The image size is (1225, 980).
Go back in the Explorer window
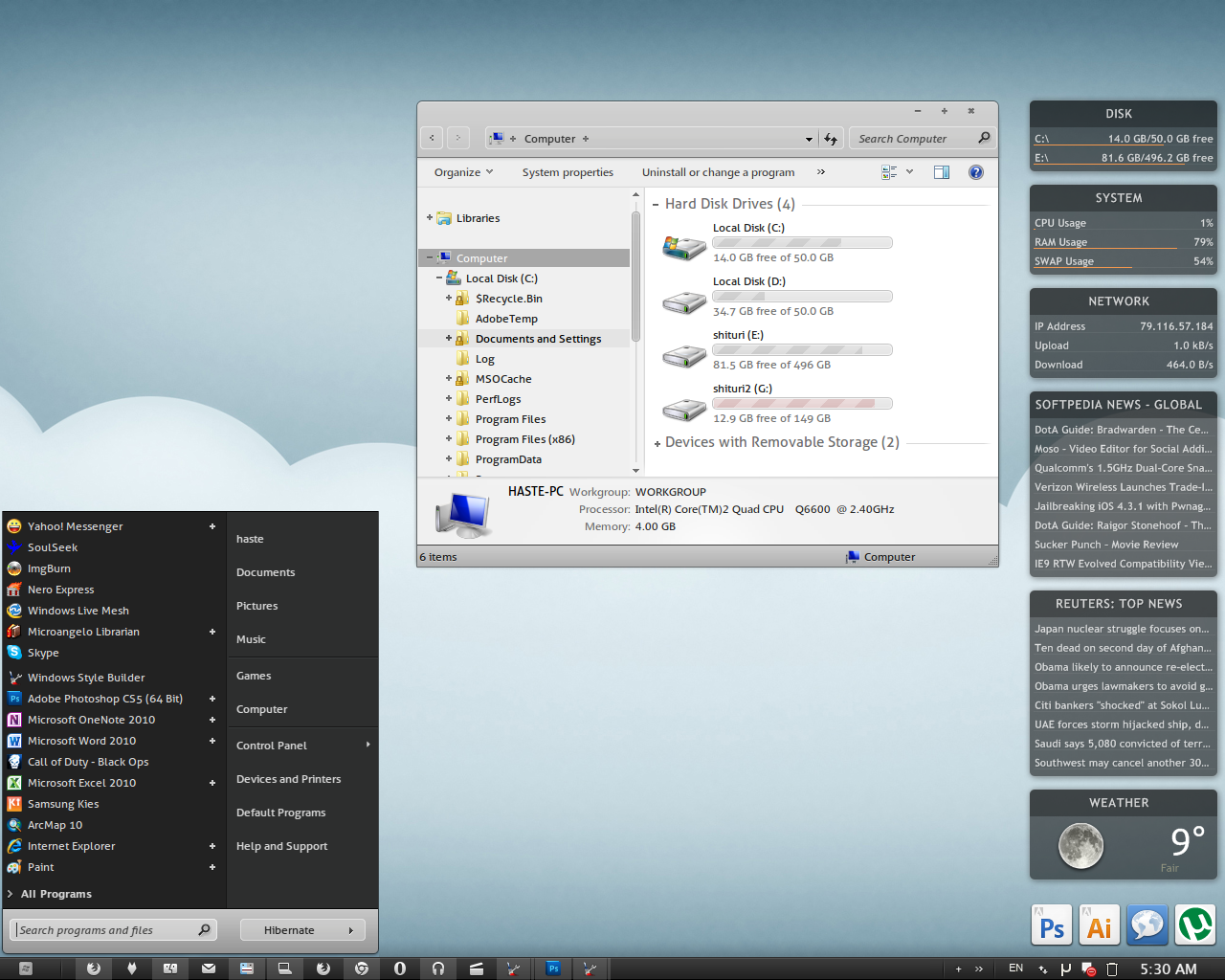[432, 139]
